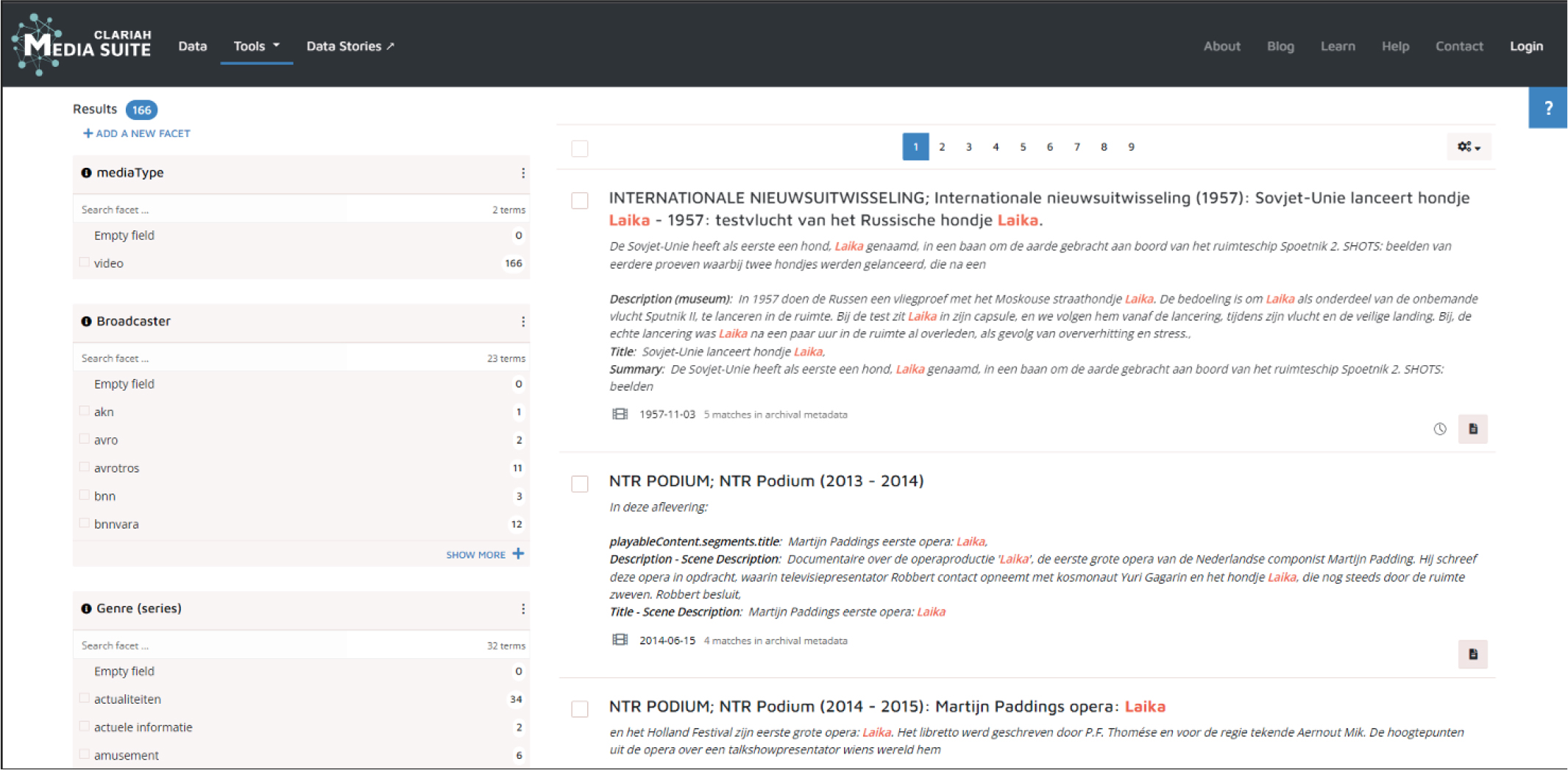Click the Login link
The width and height of the screenshot is (1568, 770).
pos(1526,46)
